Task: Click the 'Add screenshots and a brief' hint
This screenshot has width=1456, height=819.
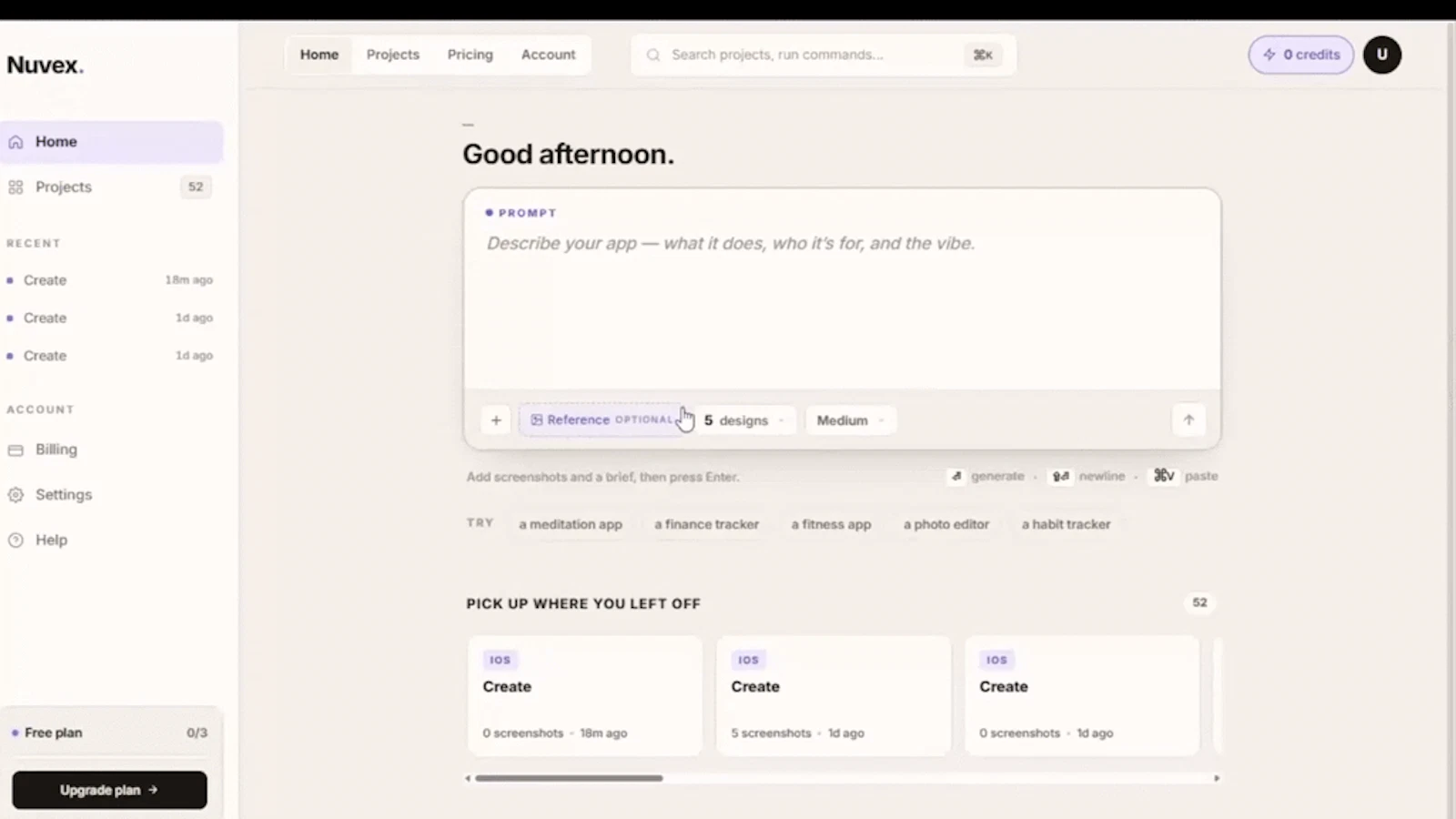Action: (x=602, y=477)
